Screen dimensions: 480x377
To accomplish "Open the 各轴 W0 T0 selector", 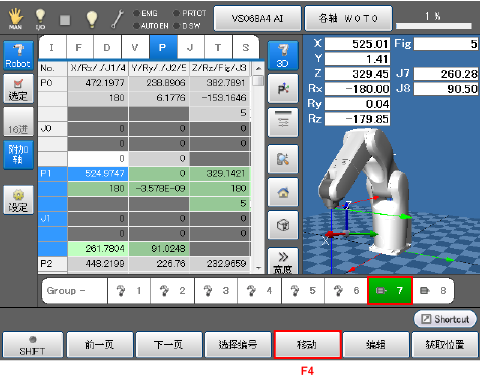I will tap(348, 18).
